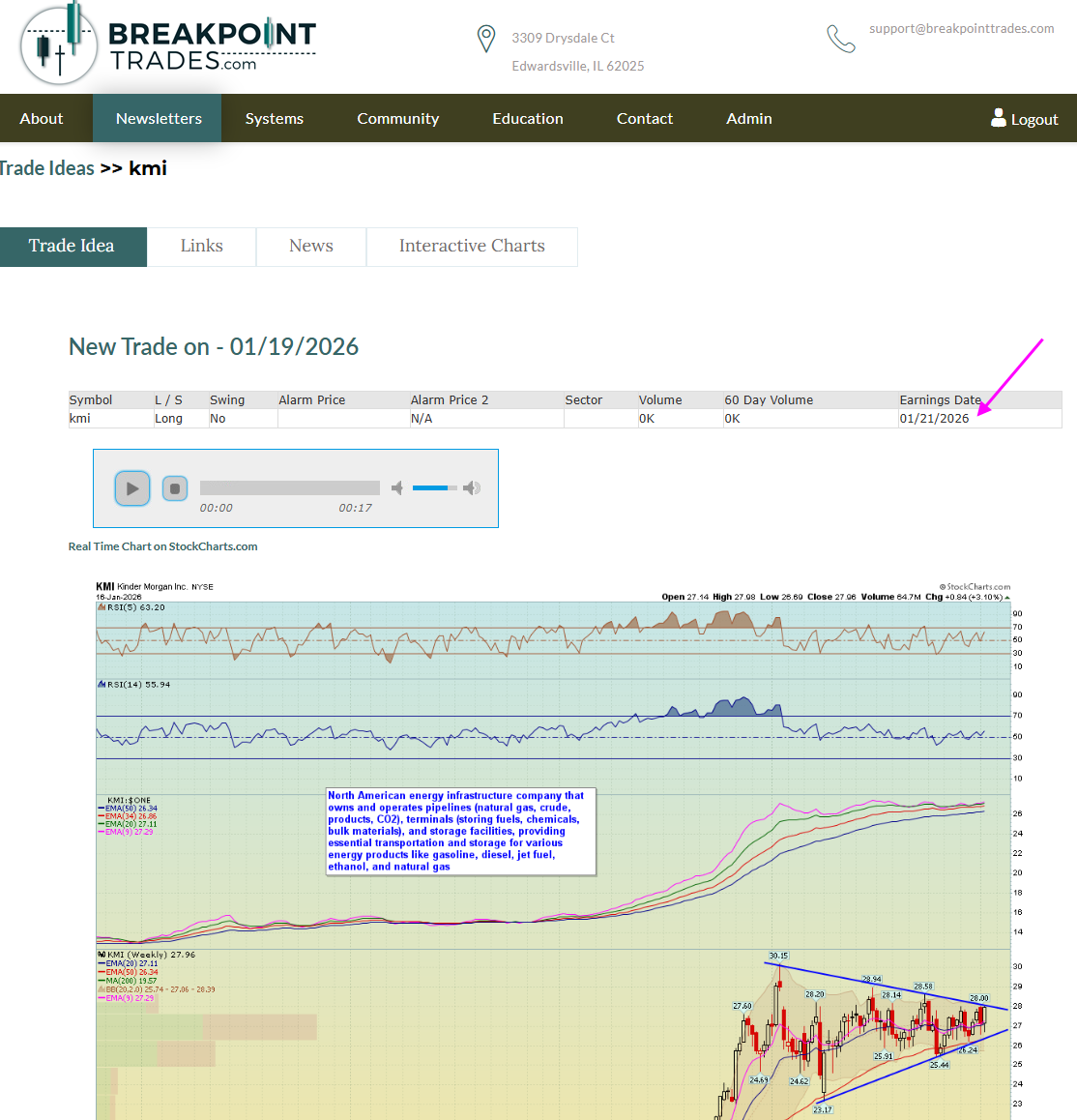This screenshot has height=1120, width=1077.
Task: Switch to the Links tab
Action: (201, 247)
